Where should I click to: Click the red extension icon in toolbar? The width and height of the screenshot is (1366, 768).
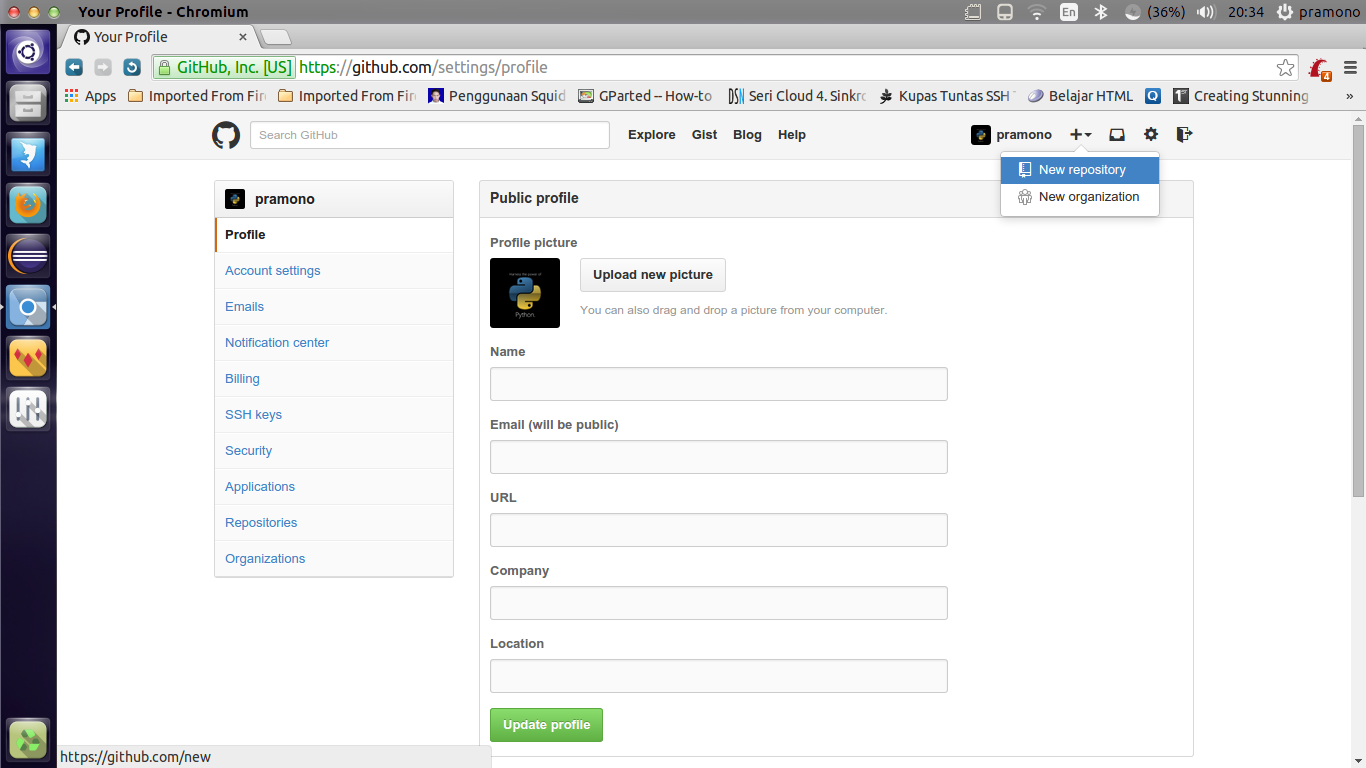point(1320,68)
